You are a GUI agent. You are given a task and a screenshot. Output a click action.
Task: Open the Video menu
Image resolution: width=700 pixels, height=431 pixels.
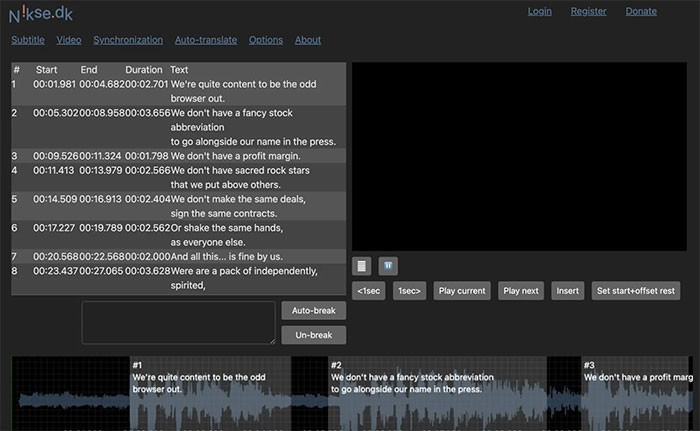pyautogui.click(x=69, y=40)
